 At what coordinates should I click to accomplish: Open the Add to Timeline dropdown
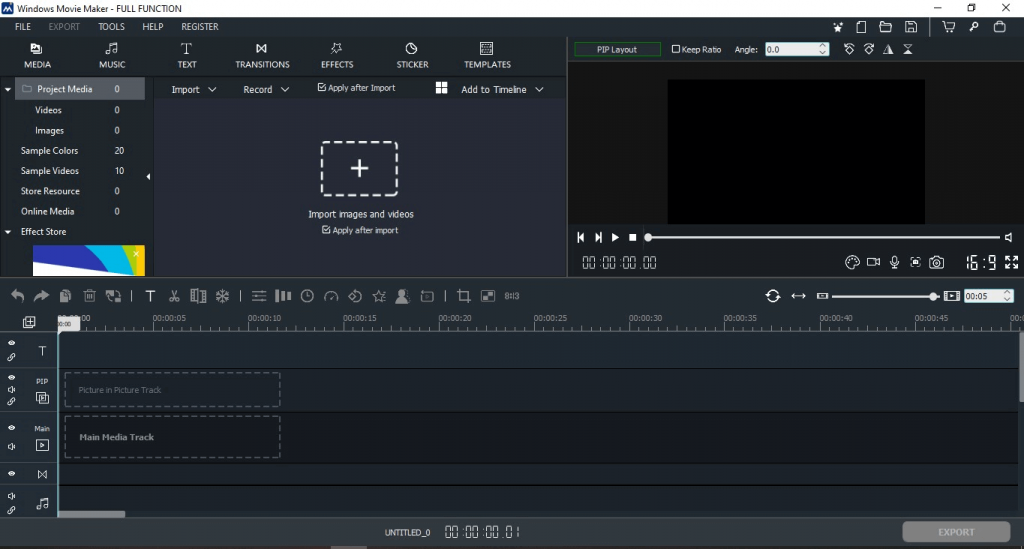(502, 90)
